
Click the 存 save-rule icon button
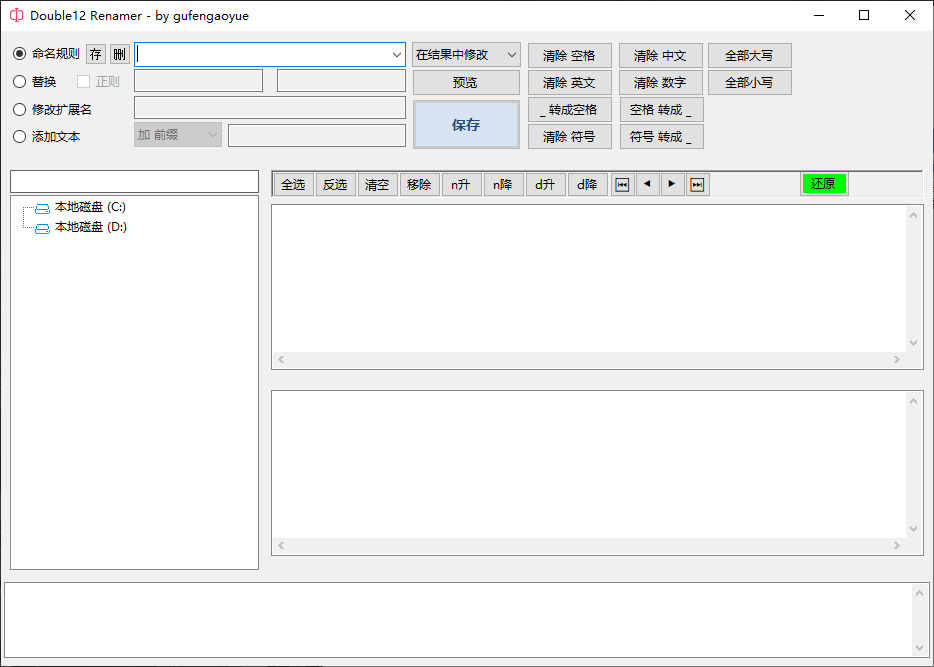(x=95, y=54)
